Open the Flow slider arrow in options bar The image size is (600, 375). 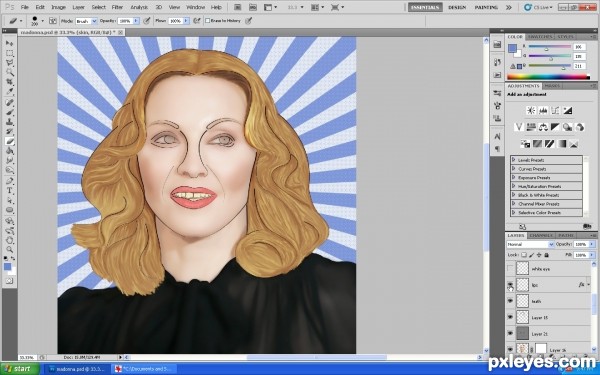186,21
